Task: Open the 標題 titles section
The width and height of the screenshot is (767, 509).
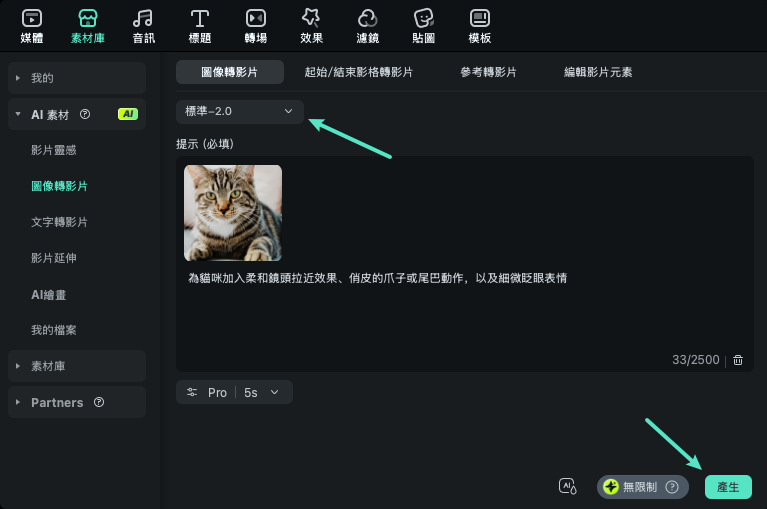Action: click(x=200, y=26)
